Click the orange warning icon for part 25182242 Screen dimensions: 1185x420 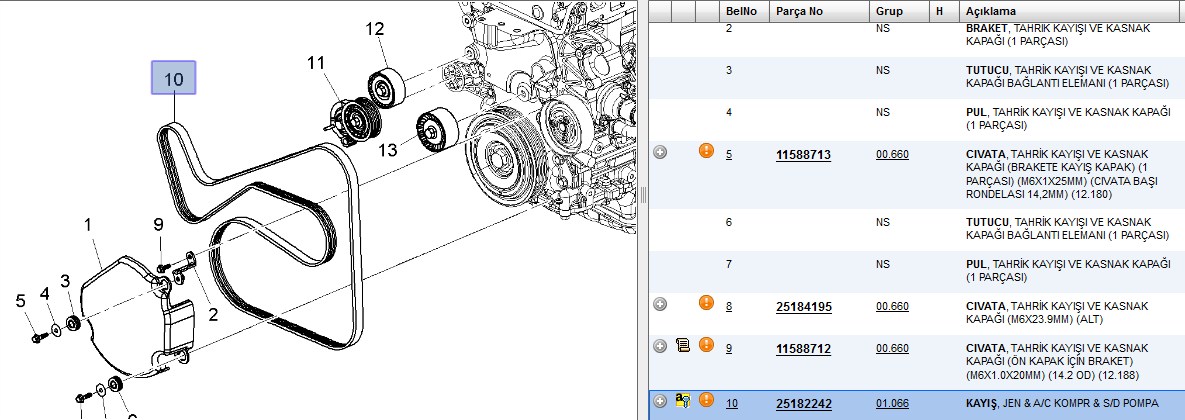click(x=707, y=400)
